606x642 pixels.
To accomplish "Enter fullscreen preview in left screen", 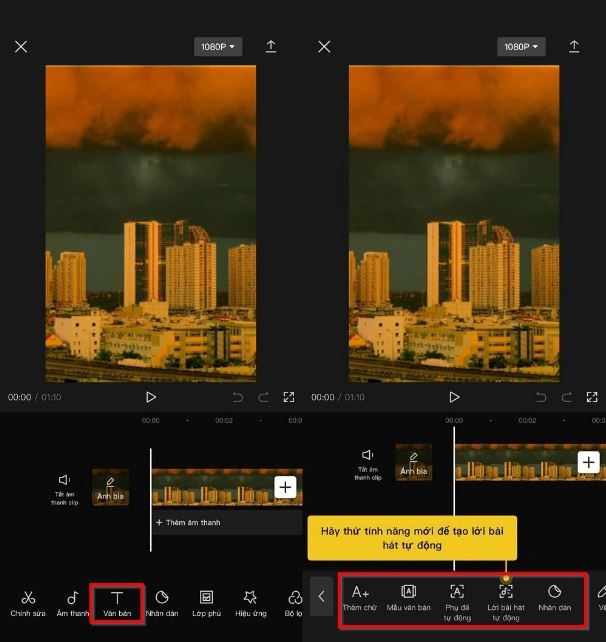I will [x=289, y=397].
